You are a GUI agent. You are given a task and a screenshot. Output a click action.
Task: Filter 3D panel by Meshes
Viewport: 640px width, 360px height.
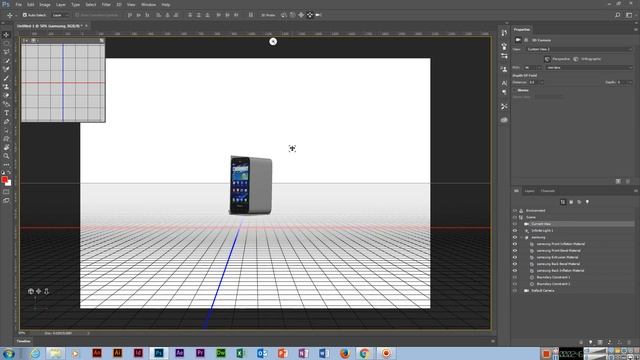[x=571, y=202]
